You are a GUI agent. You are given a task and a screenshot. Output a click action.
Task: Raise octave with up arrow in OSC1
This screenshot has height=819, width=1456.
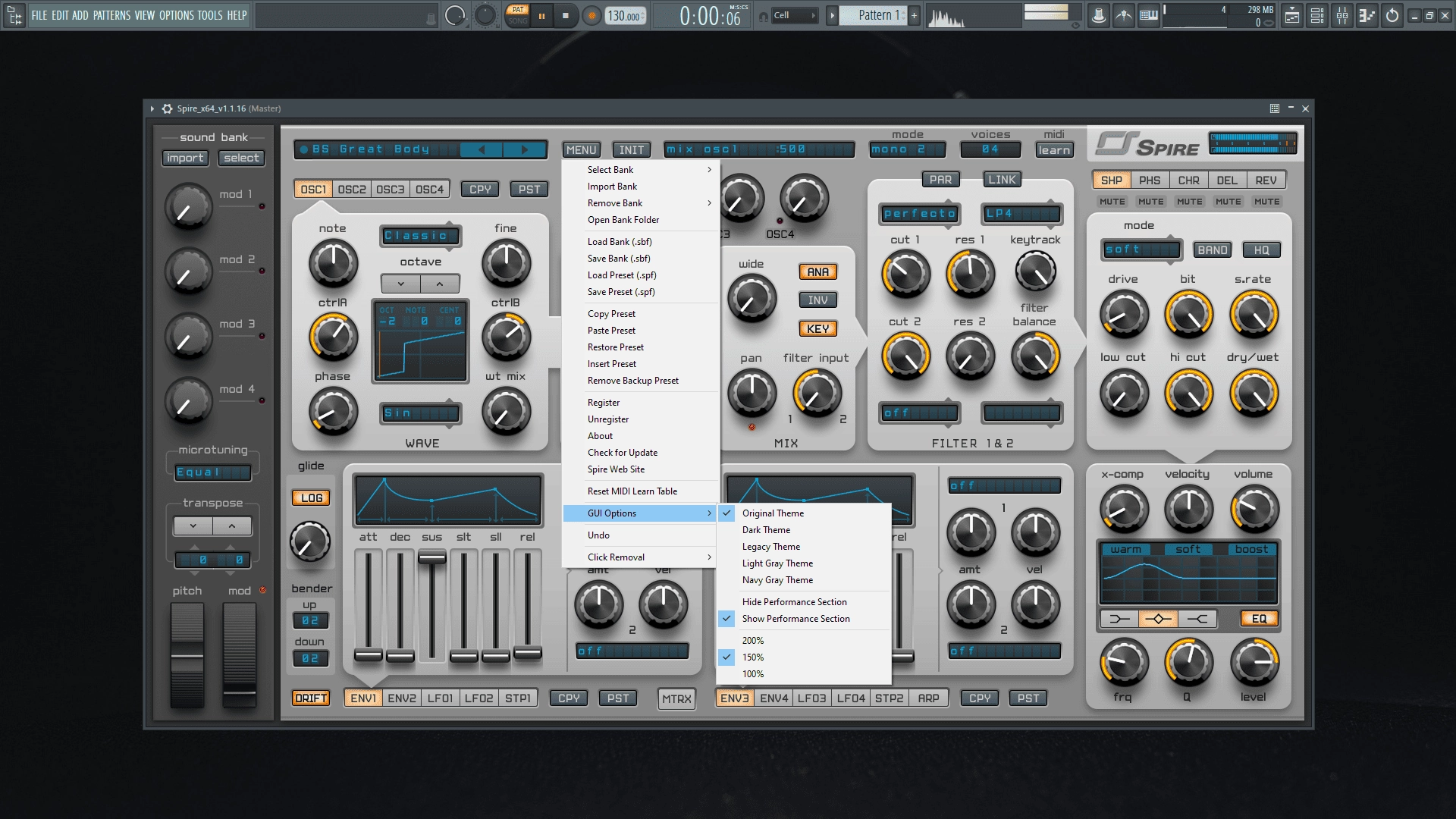point(440,284)
